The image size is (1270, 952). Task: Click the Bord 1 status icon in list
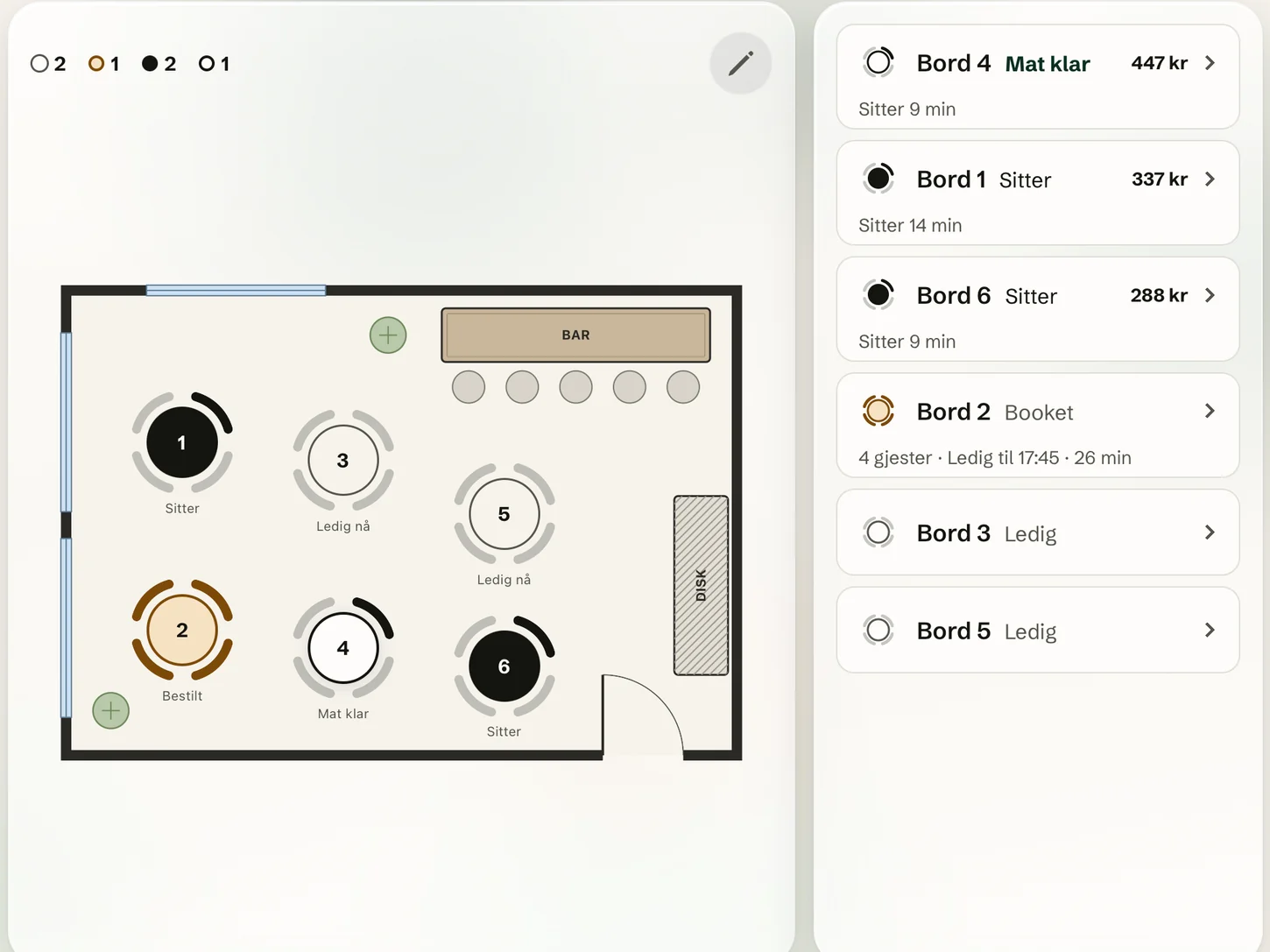878,179
